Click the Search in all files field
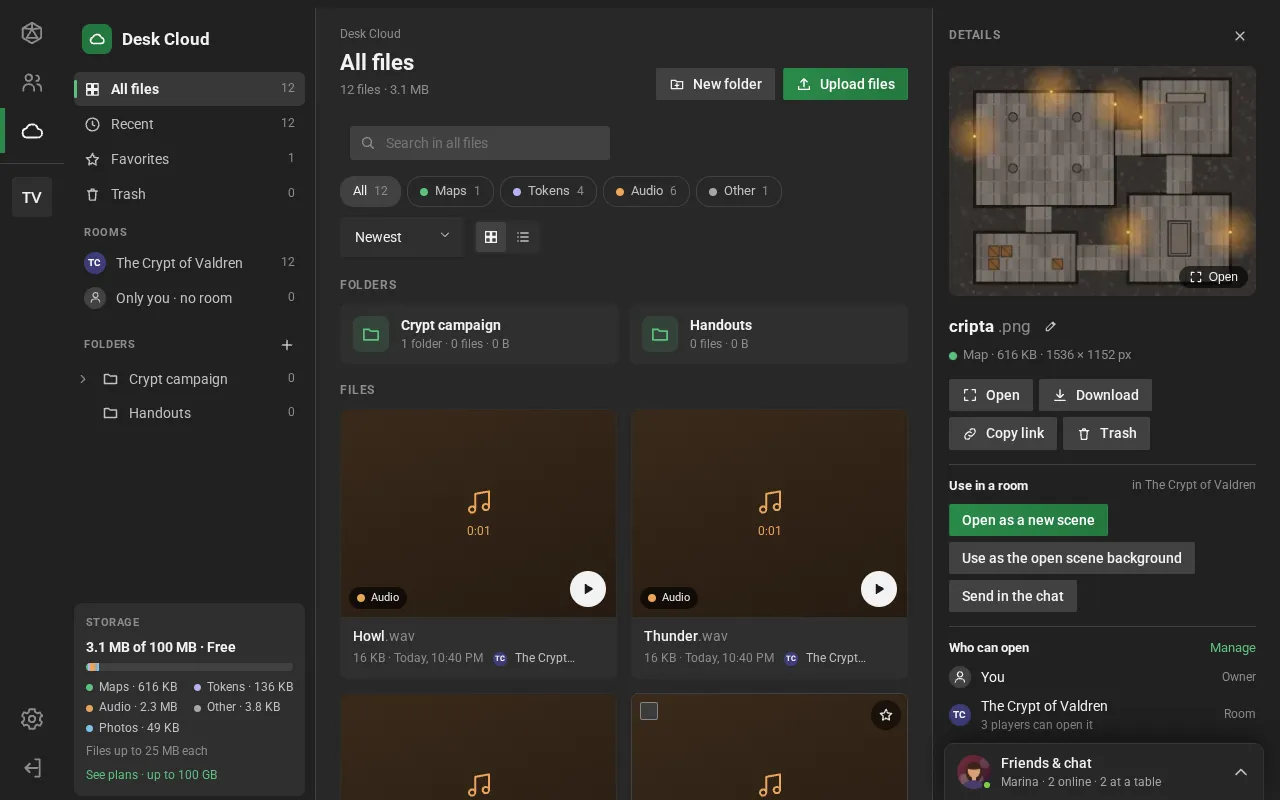This screenshot has width=1280, height=800. (x=480, y=143)
